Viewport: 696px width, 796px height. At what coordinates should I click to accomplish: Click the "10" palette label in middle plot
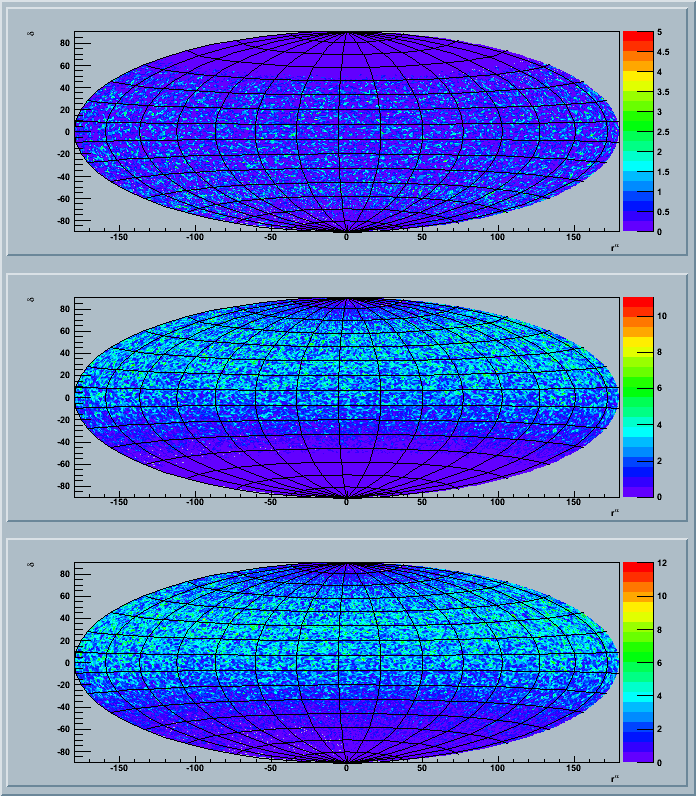click(x=661, y=316)
